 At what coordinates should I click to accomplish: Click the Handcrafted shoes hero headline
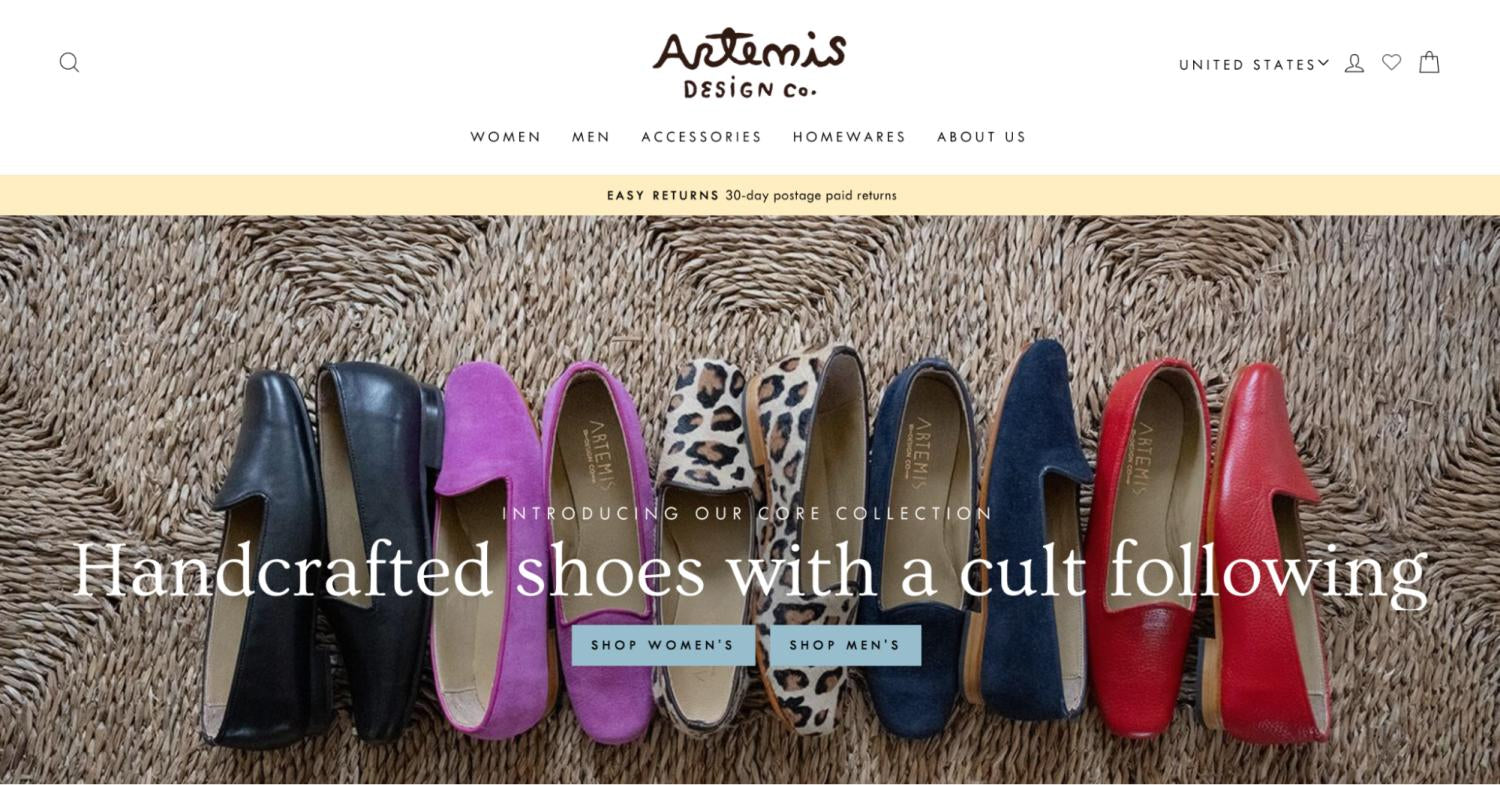(x=750, y=570)
